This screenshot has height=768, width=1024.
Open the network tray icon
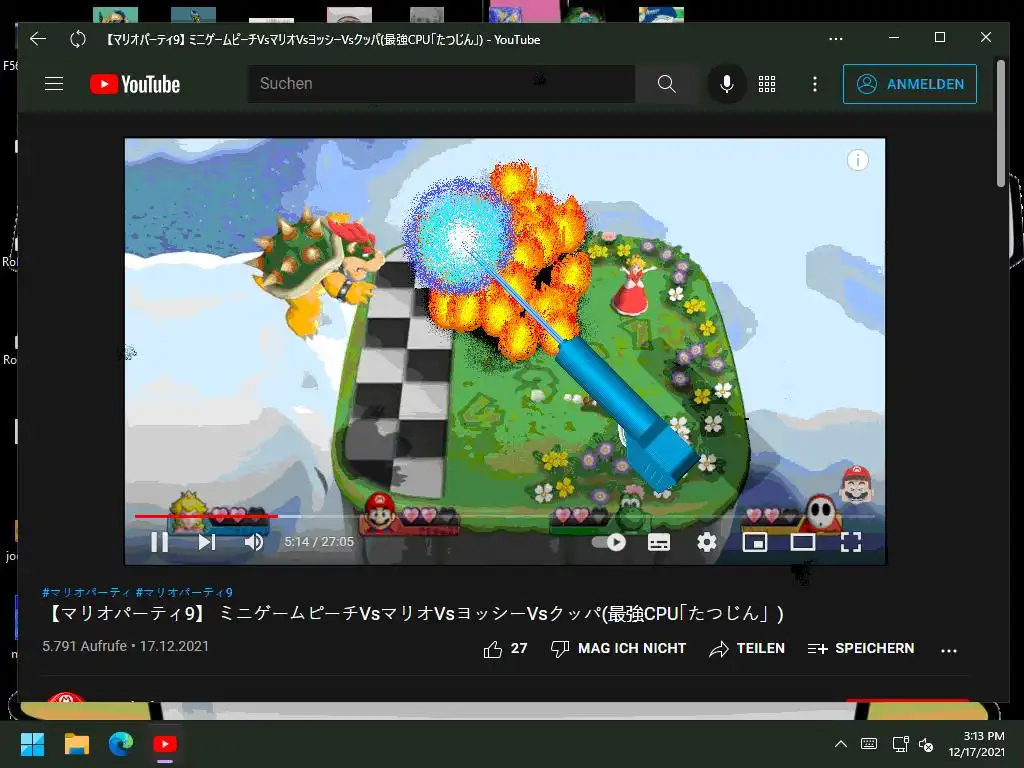901,744
